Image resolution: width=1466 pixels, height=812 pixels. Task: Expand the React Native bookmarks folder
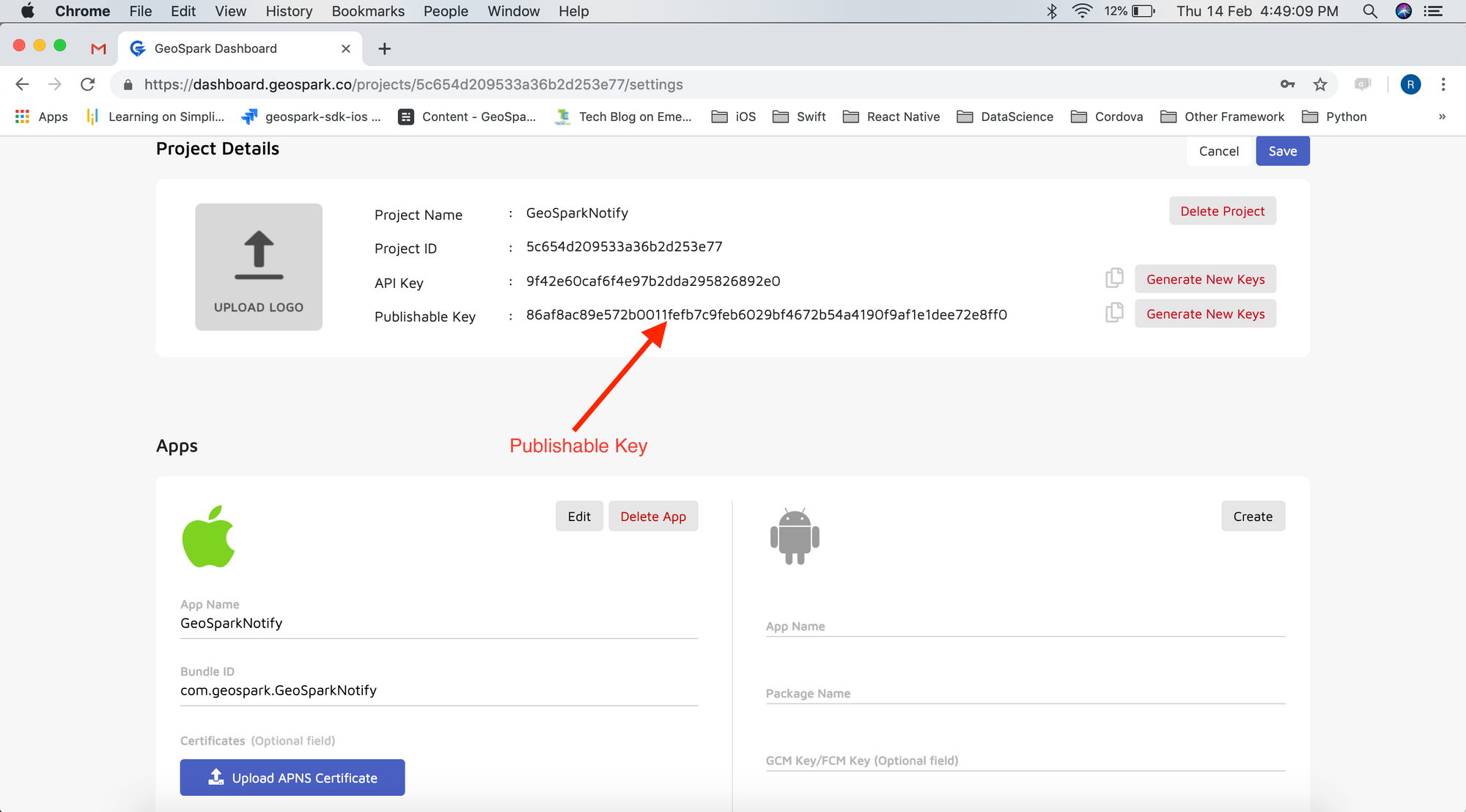pyautogui.click(x=891, y=117)
